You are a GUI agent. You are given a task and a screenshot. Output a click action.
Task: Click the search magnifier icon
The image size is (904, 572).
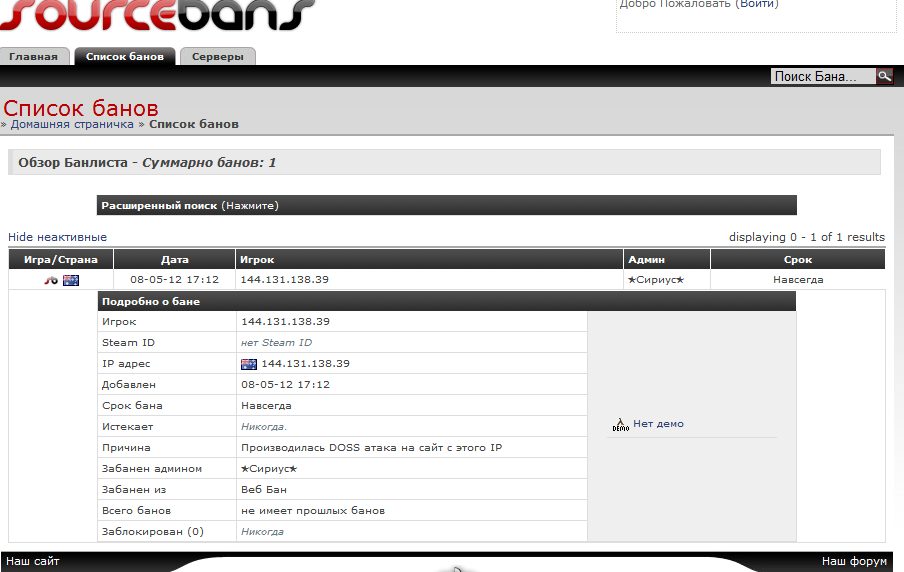point(884,76)
